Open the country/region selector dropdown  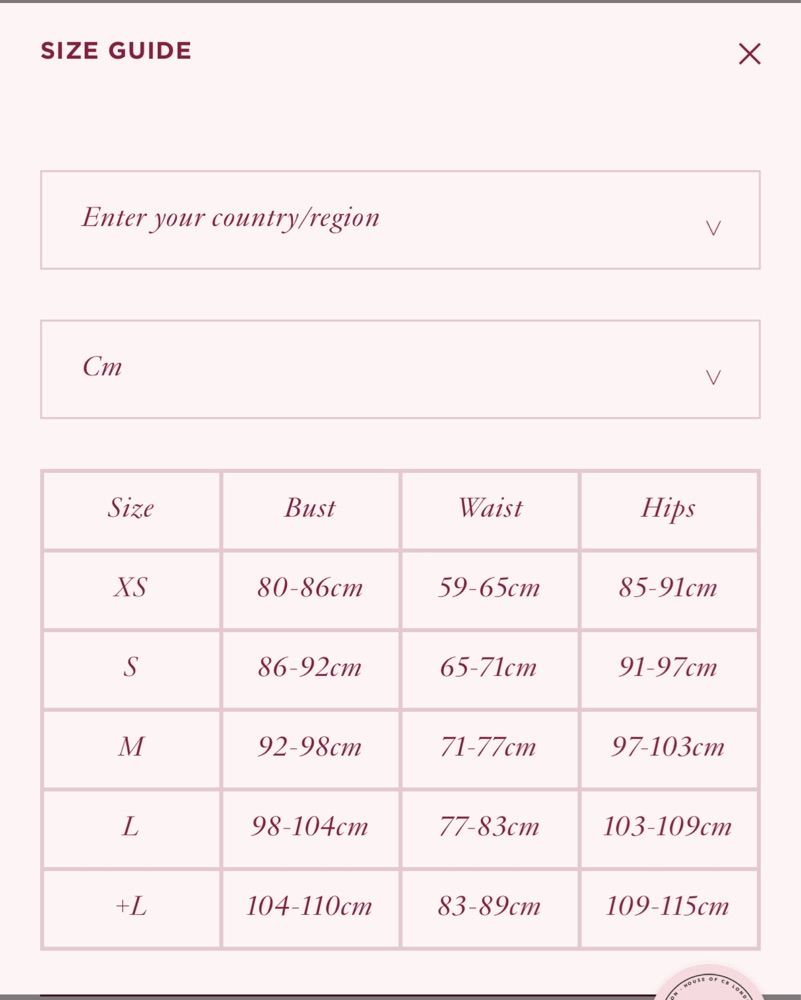400,219
